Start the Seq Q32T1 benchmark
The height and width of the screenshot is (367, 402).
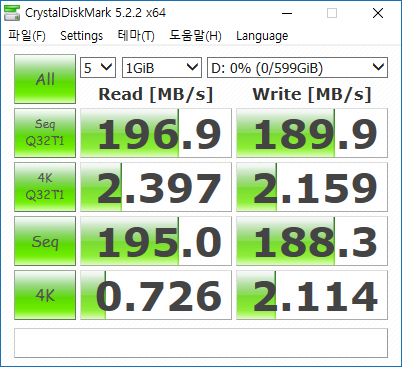coord(45,133)
